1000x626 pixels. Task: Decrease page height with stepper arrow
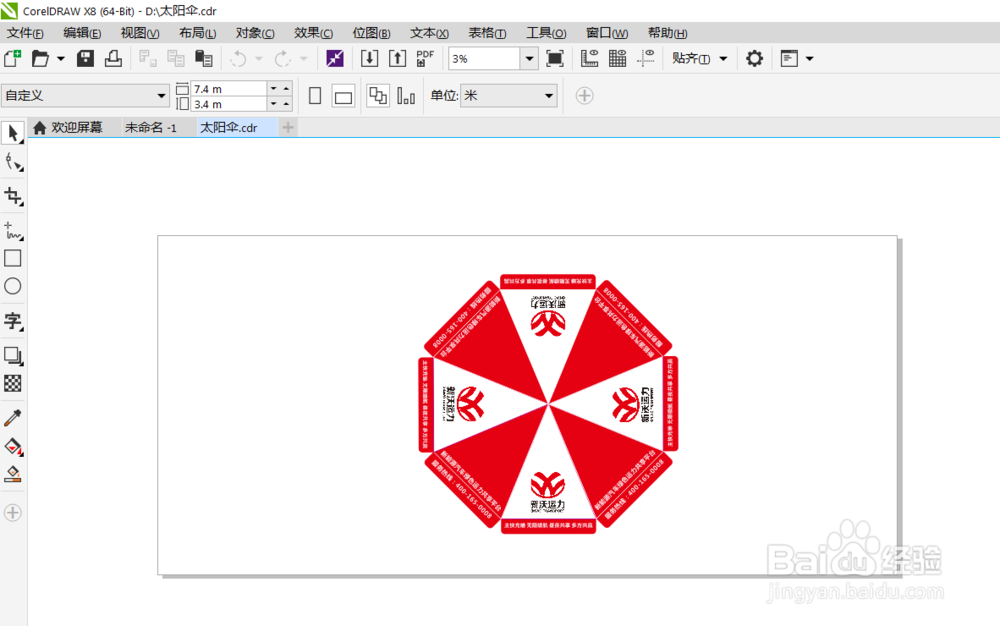coord(274,103)
